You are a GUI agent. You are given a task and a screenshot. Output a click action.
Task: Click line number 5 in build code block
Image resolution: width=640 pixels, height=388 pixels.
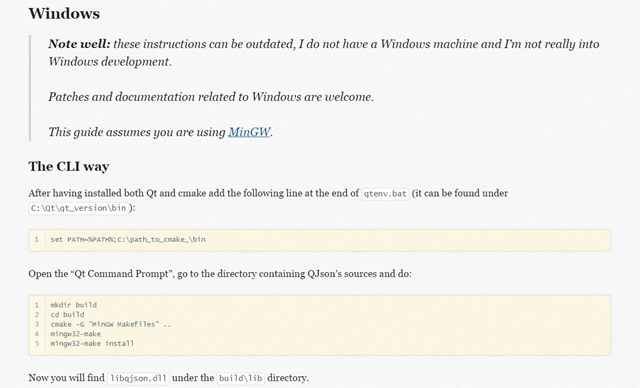[x=37, y=344]
